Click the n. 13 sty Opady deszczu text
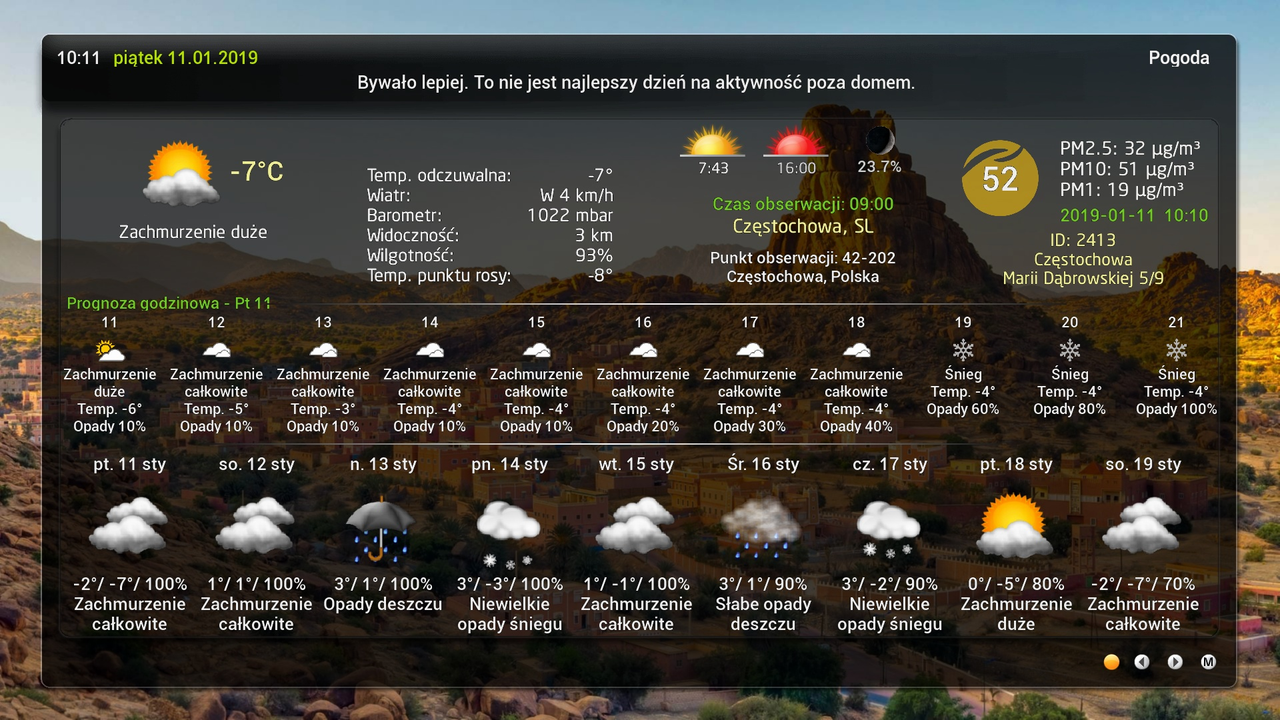The width and height of the screenshot is (1280, 720). pyautogui.click(x=382, y=604)
